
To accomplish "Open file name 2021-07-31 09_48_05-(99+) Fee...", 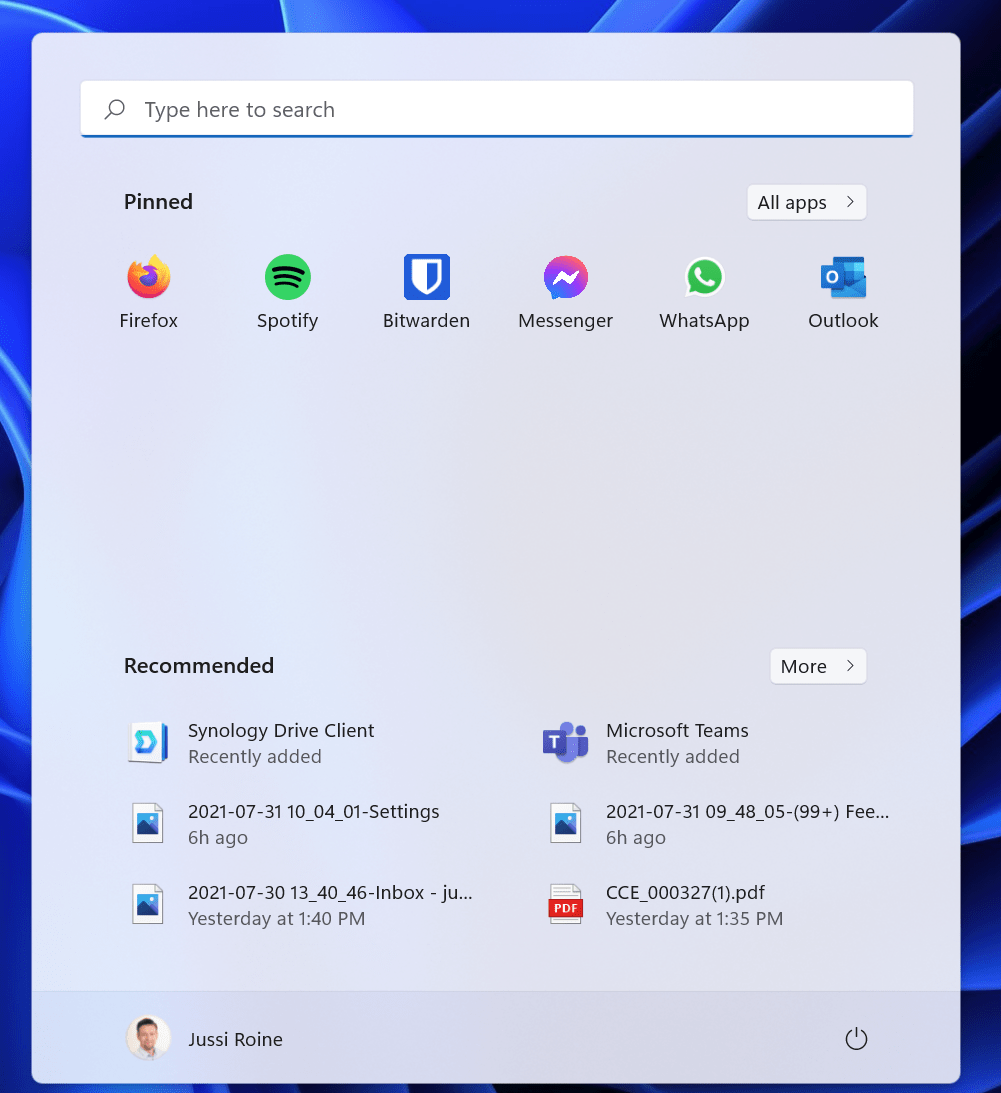I will click(x=747, y=811).
